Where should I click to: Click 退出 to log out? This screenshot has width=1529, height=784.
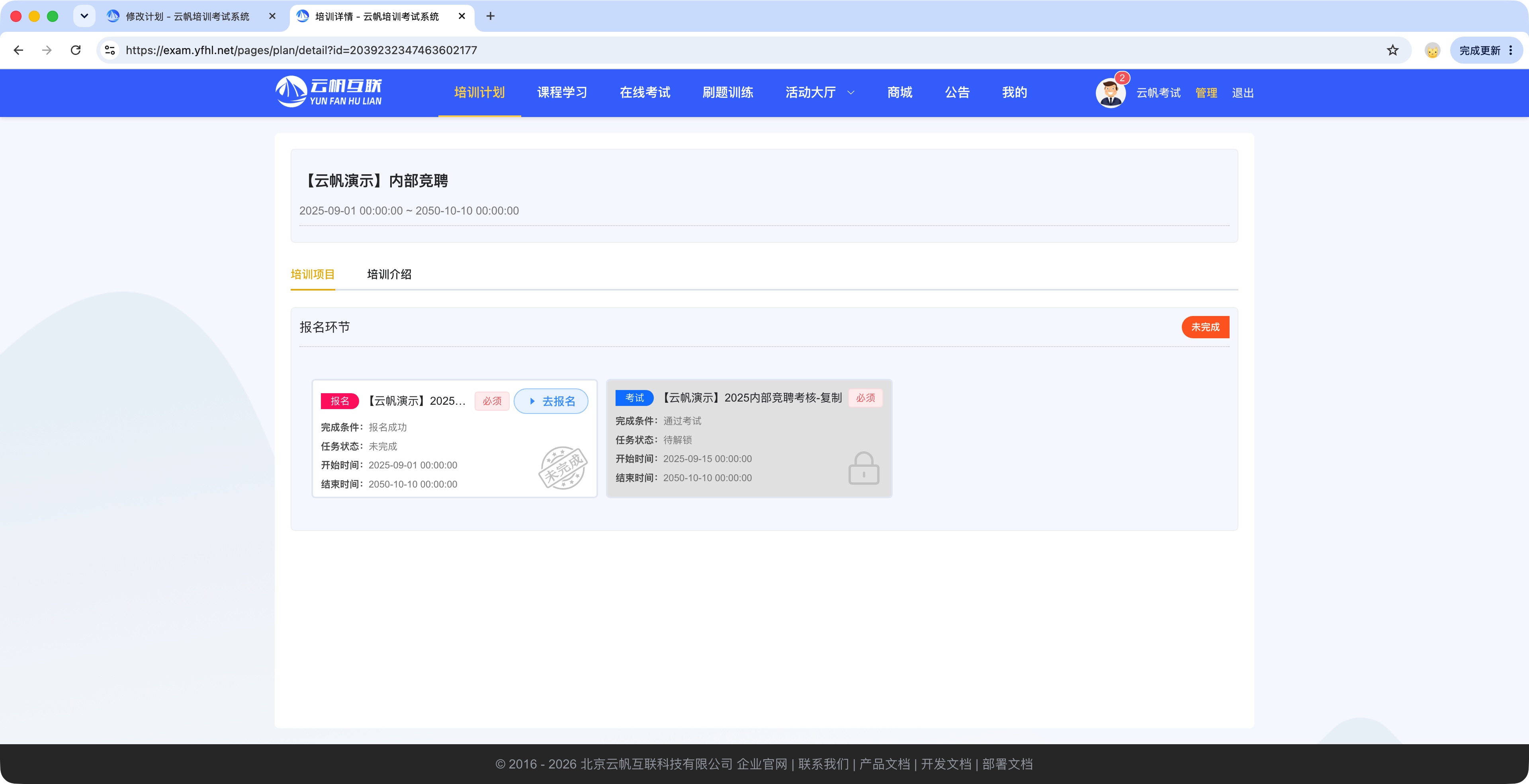coord(1242,93)
